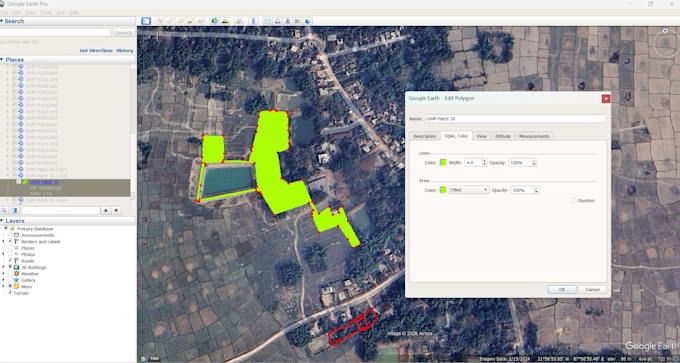This screenshot has width=680, height=363.
Task: Select the panel icon beside the Places magnifier
Action: (14, 210)
